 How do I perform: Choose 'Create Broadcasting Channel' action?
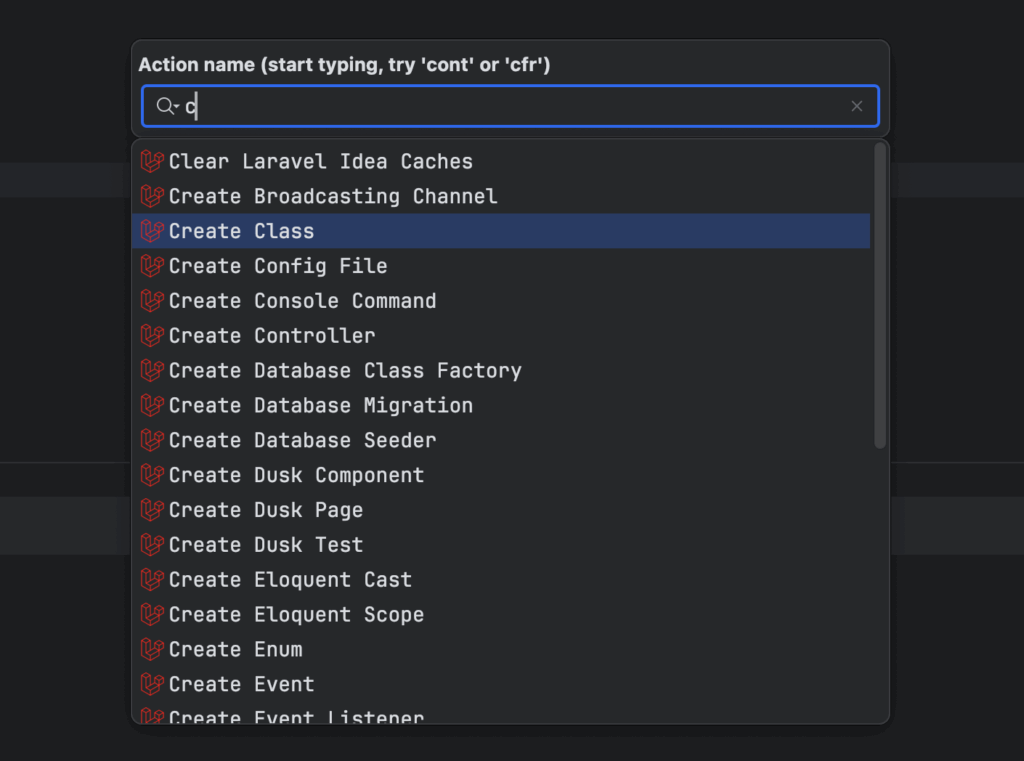tap(501, 196)
